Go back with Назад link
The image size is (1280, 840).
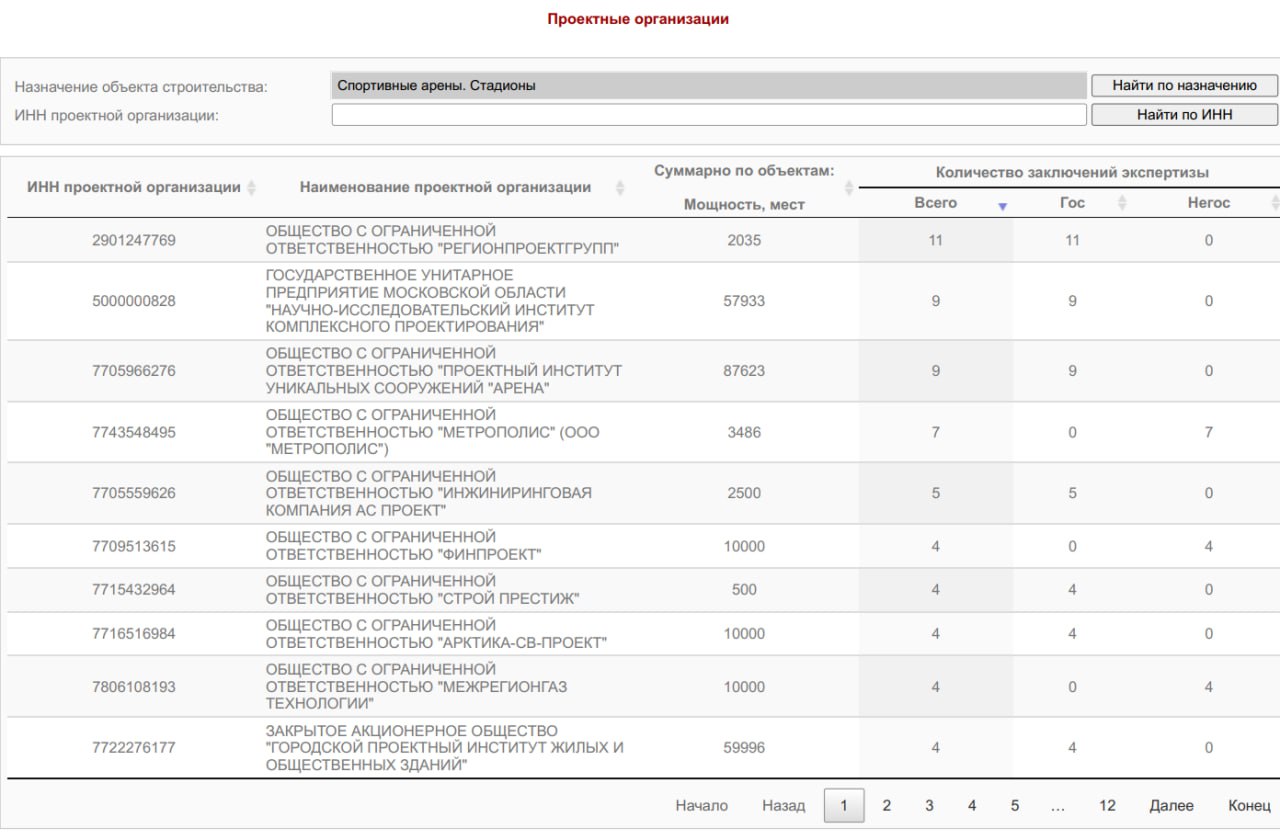click(783, 806)
